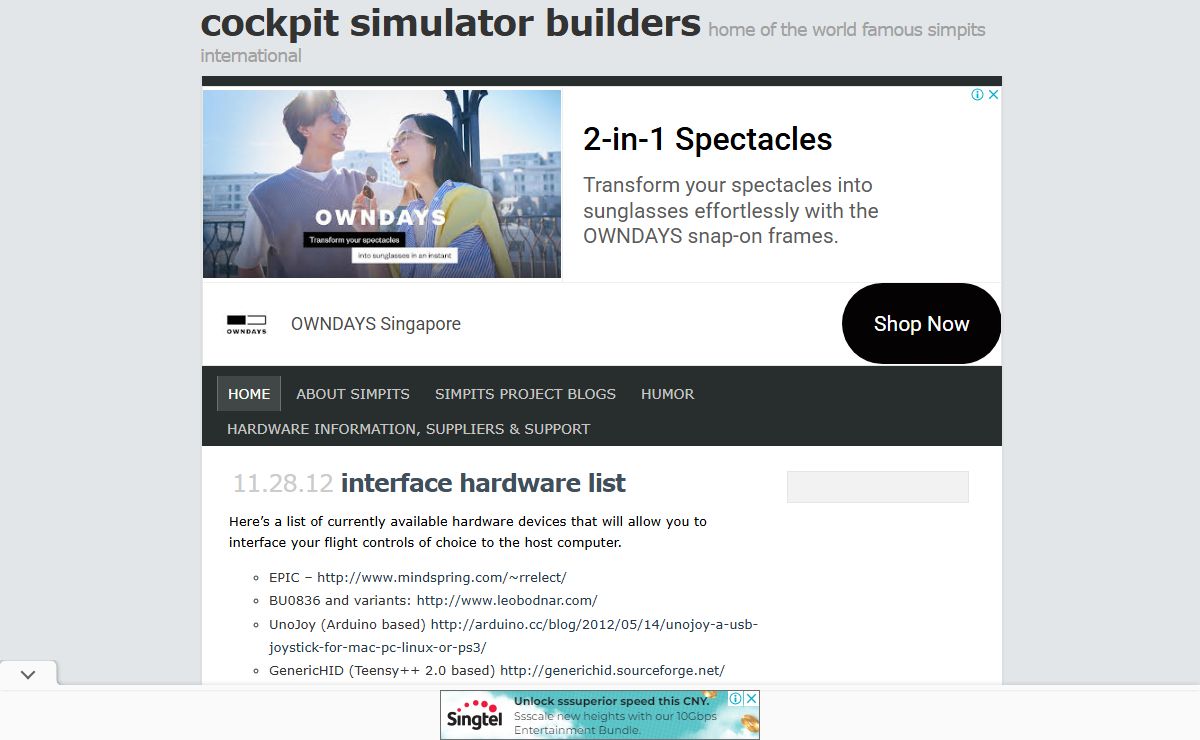
Task: Open the interface hardware list post title
Action: pos(483,483)
